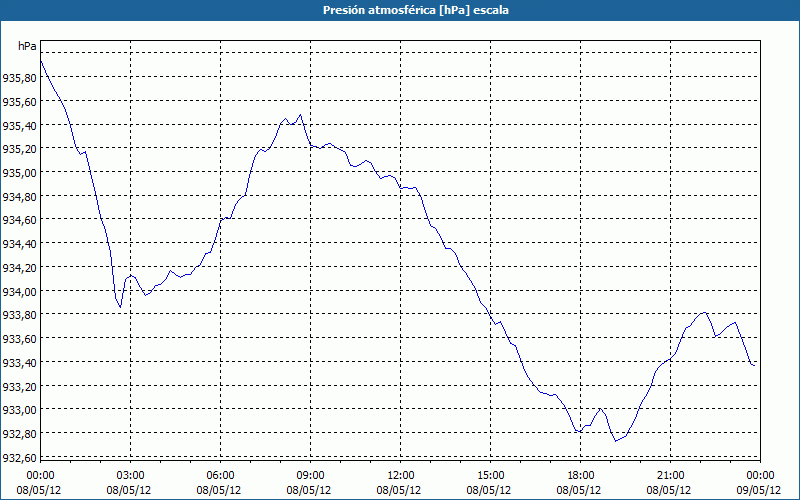Screen dimensions: 800x500
Task: Click the 932,80 y-axis value
Action: click(19, 433)
